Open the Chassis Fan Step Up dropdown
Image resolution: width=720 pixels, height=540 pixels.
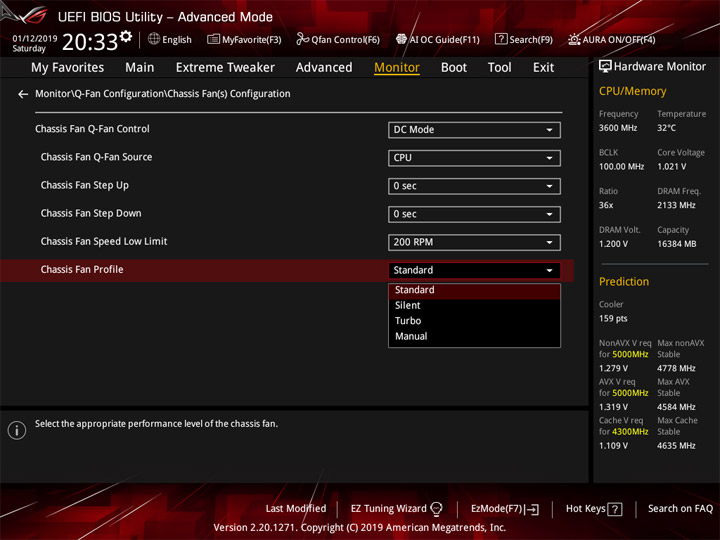coord(474,186)
